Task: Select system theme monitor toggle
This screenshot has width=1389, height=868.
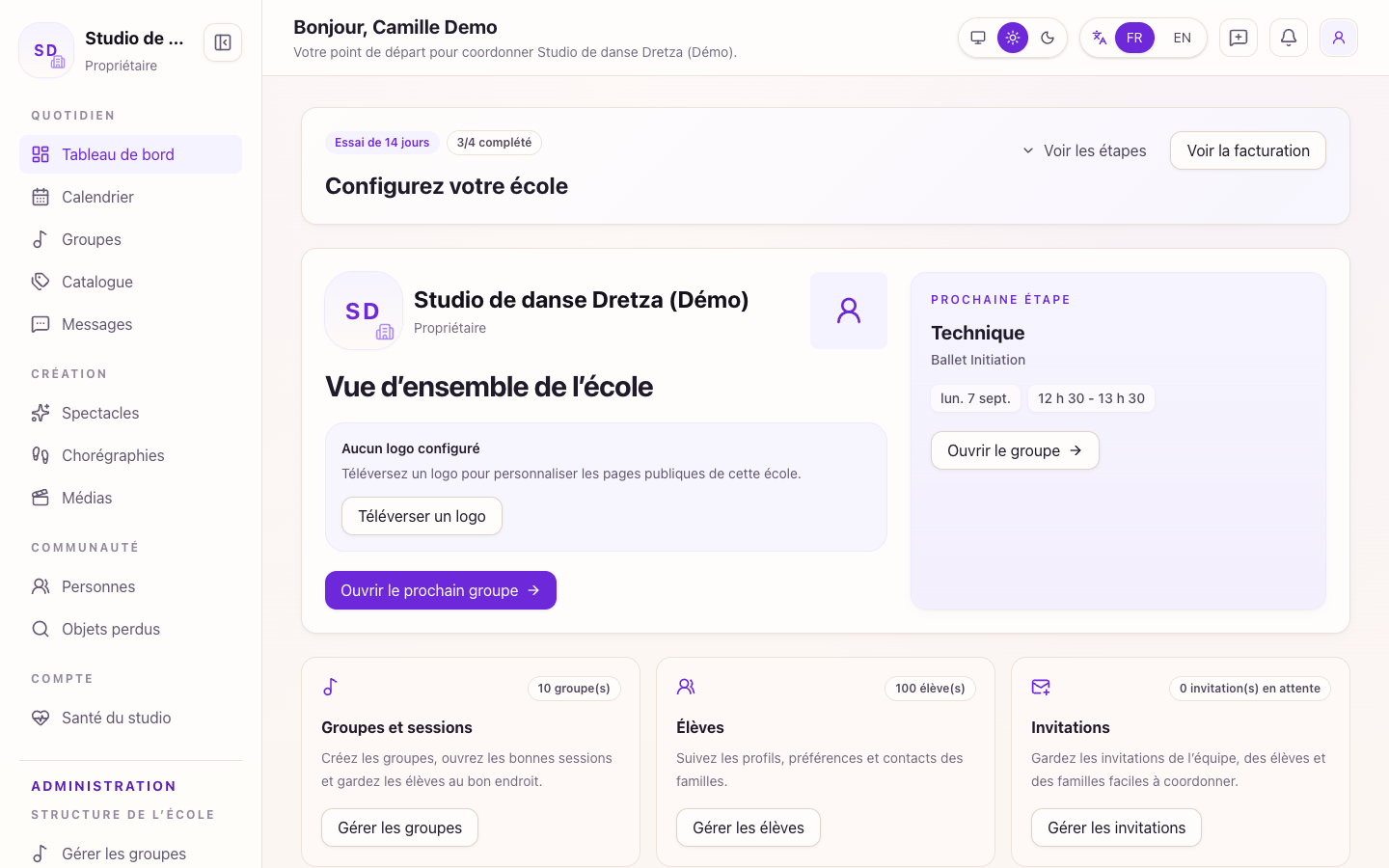Action: pyautogui.click(x=978, y=38)
